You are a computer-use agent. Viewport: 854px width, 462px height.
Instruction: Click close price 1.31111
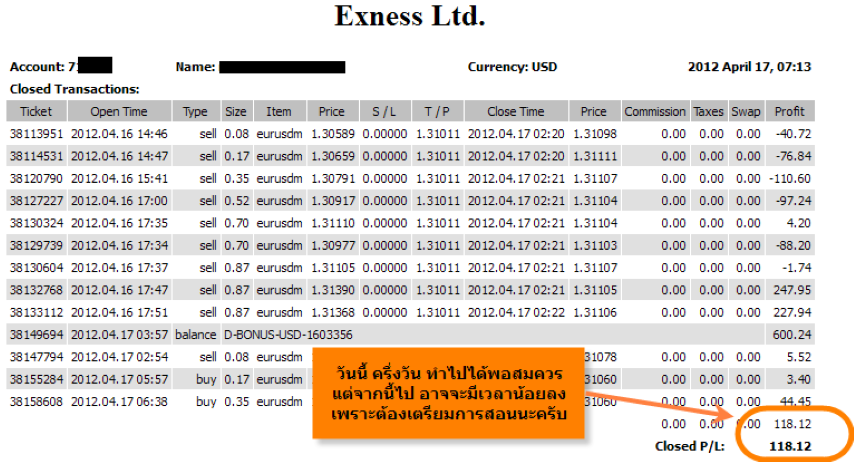pyautogui.click(x=595, y=156)
